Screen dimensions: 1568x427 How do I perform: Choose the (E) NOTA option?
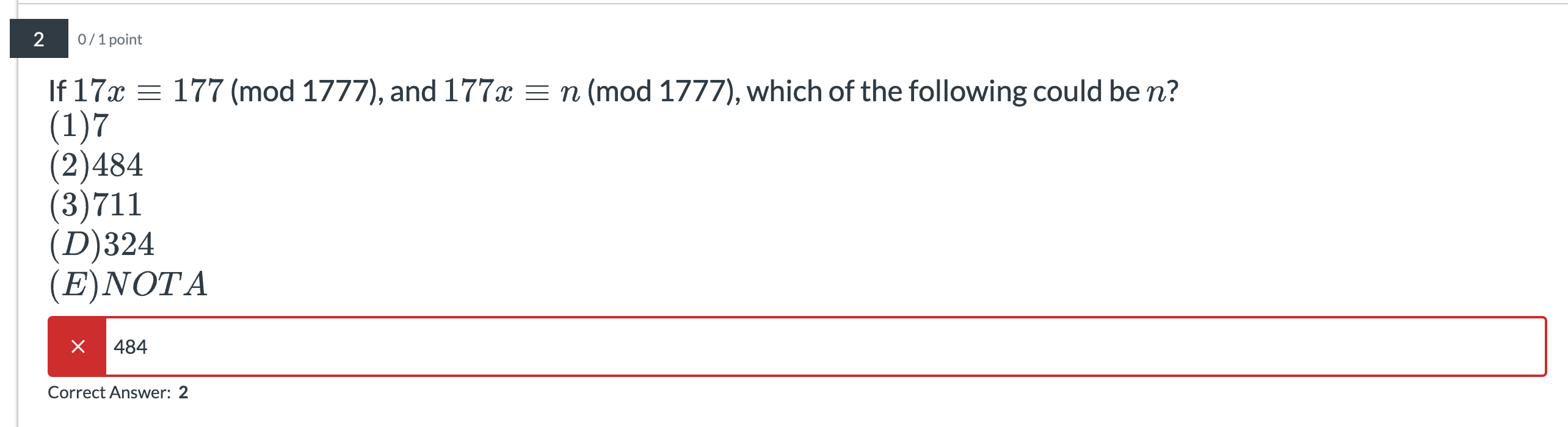[x=128, y=284]
